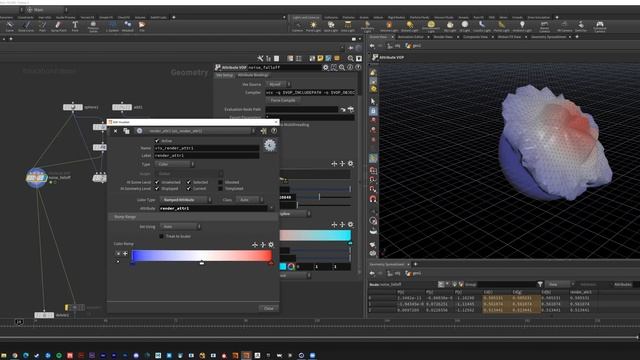Open Color Type dropdown Ramped Attribute
The width and height of the screenshot is (640, 360).
tap(186, 200)
